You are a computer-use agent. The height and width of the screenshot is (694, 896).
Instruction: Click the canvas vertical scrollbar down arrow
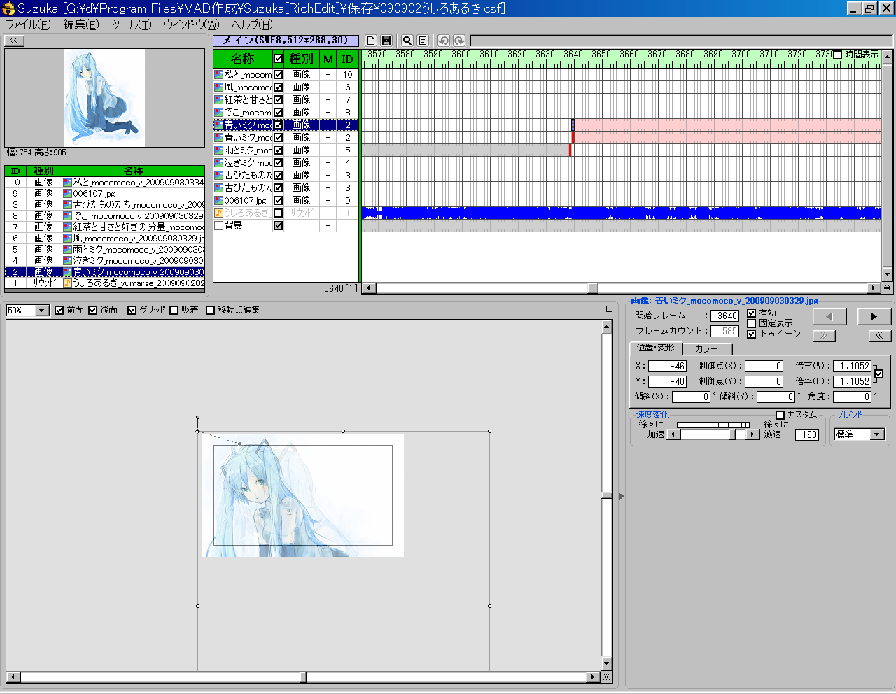pyautogui.click(x=606, y=663)
